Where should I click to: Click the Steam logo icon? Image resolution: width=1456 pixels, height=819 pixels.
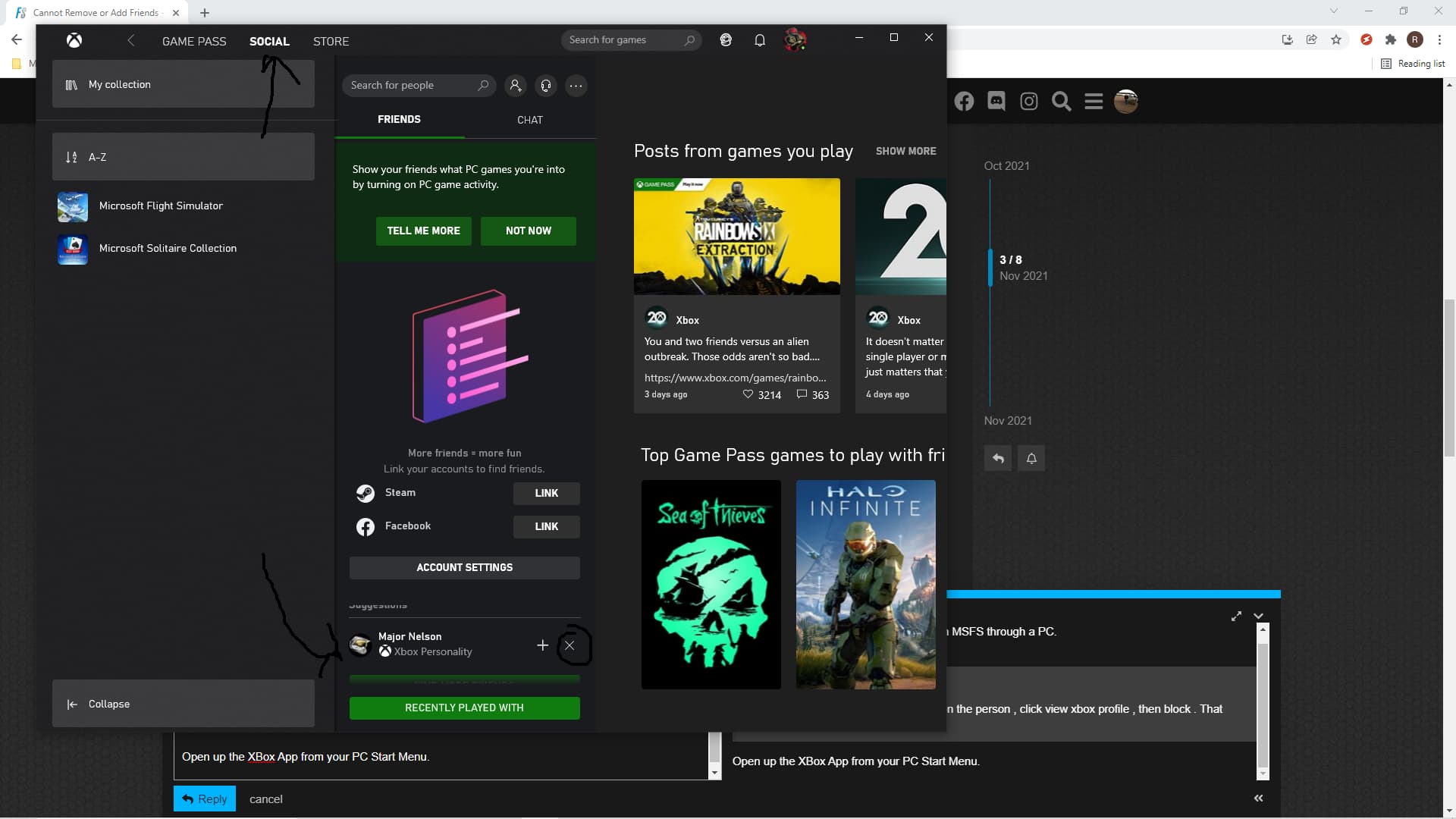coord(366,494)
